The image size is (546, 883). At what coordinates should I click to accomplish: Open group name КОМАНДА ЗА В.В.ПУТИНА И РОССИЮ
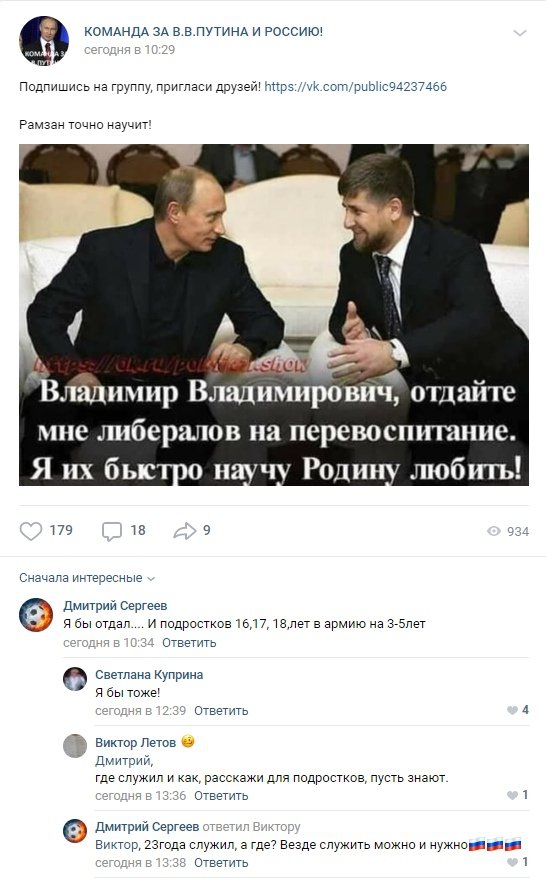203,32
